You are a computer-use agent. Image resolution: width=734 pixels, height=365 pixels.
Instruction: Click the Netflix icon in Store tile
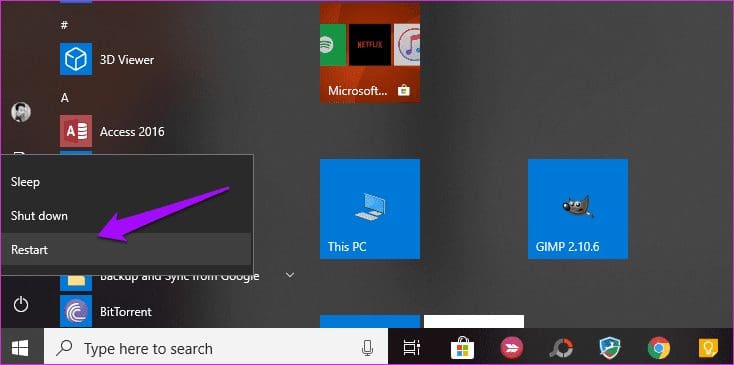370,45
